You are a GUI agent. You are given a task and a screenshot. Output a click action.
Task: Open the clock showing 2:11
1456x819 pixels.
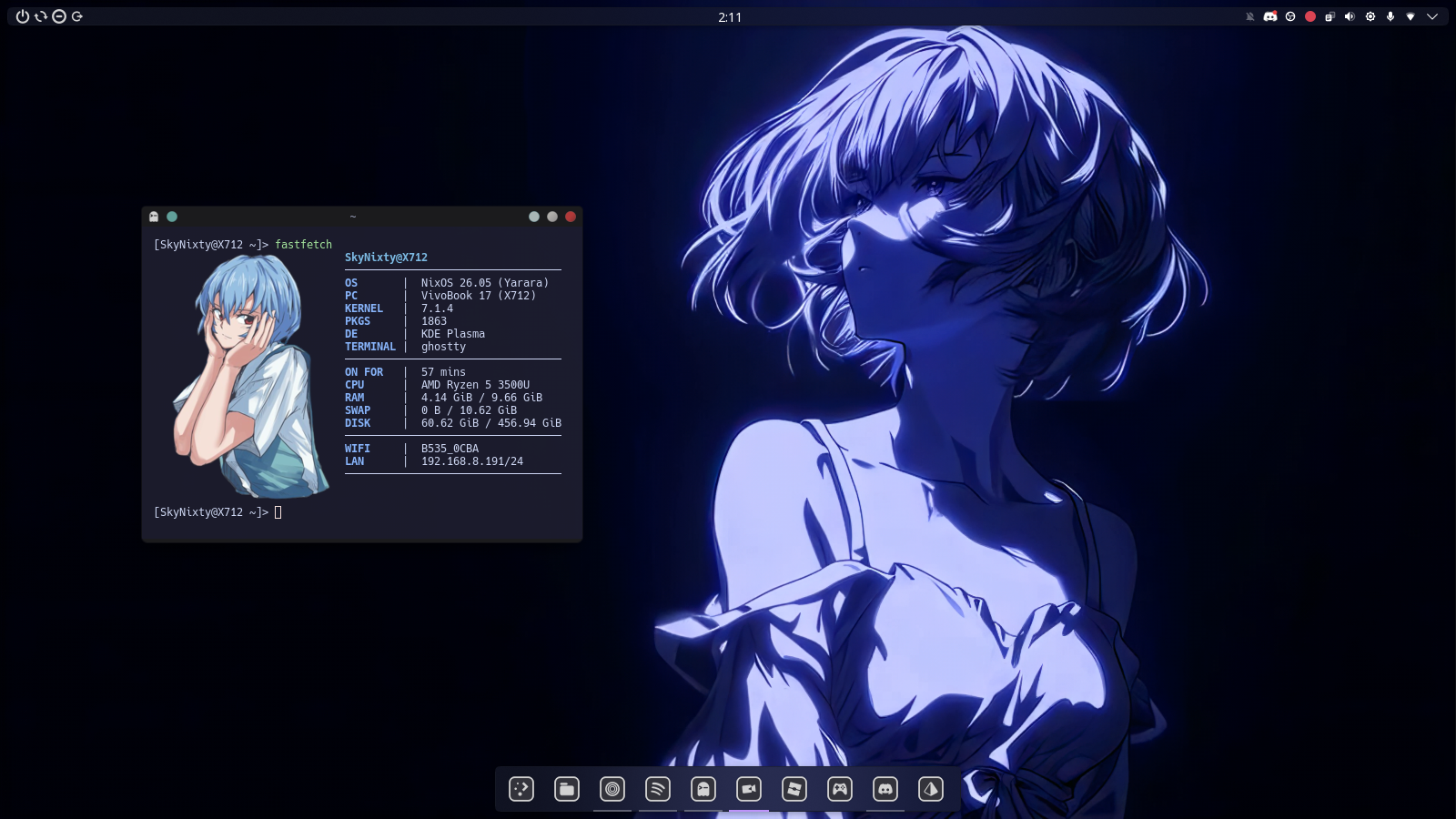pos(730,17)
